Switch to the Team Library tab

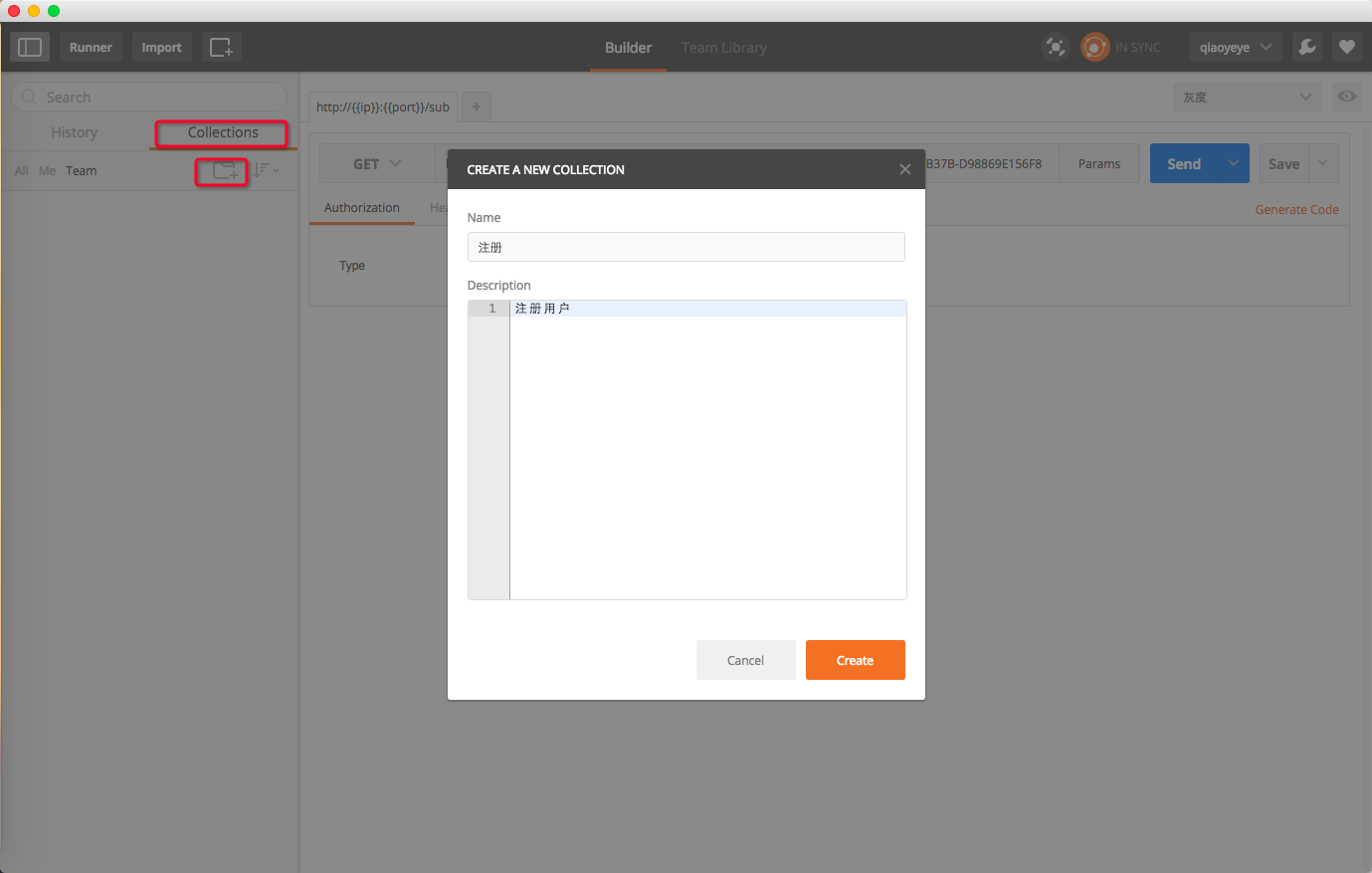(723, 48)
